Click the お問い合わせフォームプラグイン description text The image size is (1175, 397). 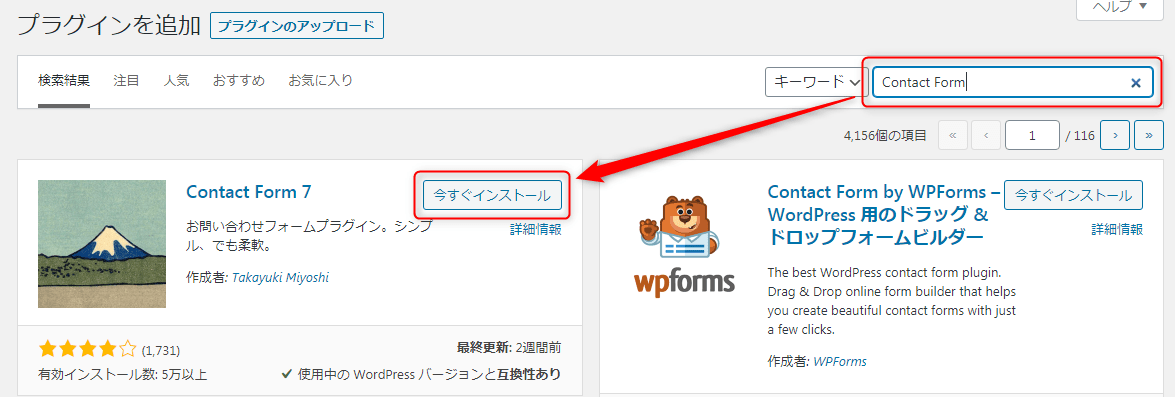tap(309, 235)
